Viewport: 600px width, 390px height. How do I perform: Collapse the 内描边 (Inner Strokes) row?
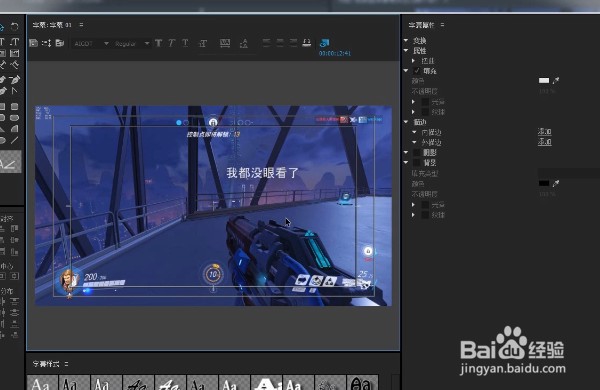pyautogui.click(x=414, y=132)
